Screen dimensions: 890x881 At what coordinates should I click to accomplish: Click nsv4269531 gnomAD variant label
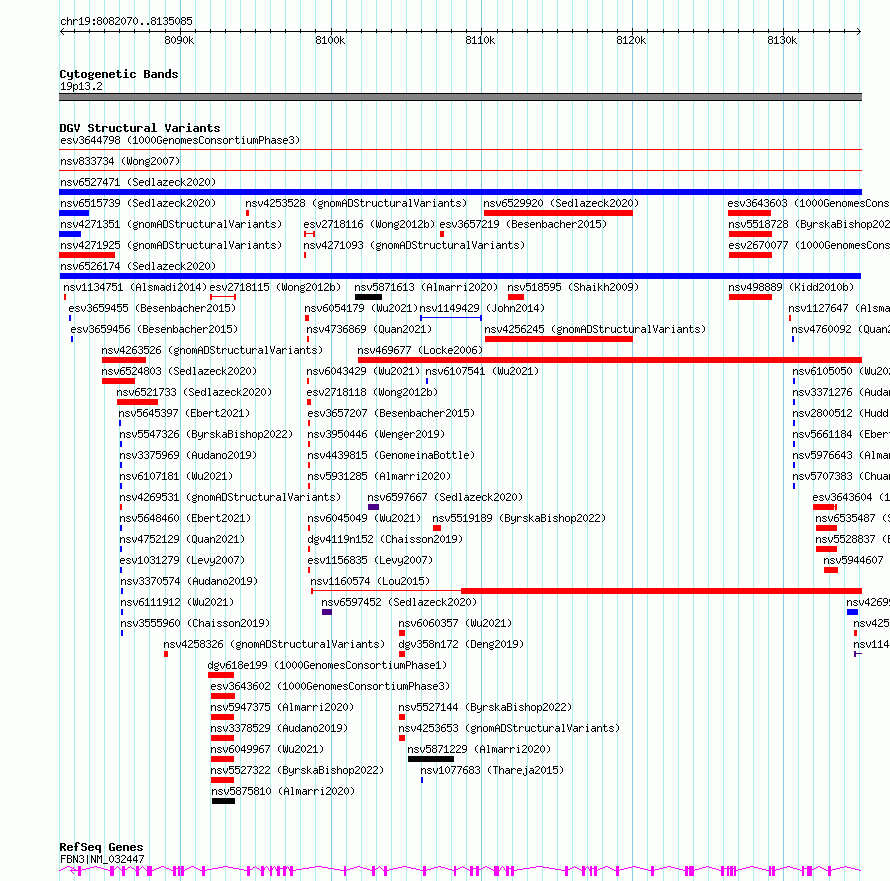230,497
